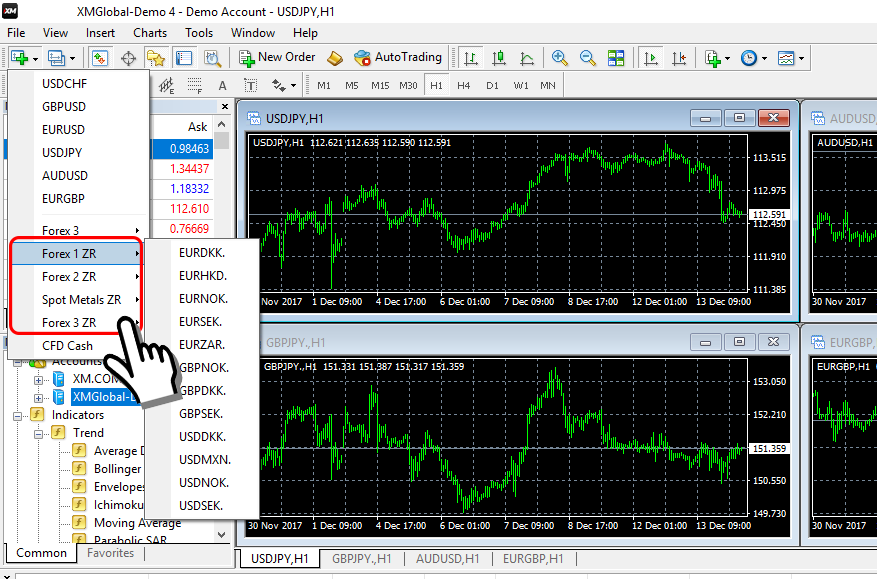Image resolution: width=877 pixels, height=579 pixels.
Task: Expand the Forex 3 submenu
Action: point(79,230)
